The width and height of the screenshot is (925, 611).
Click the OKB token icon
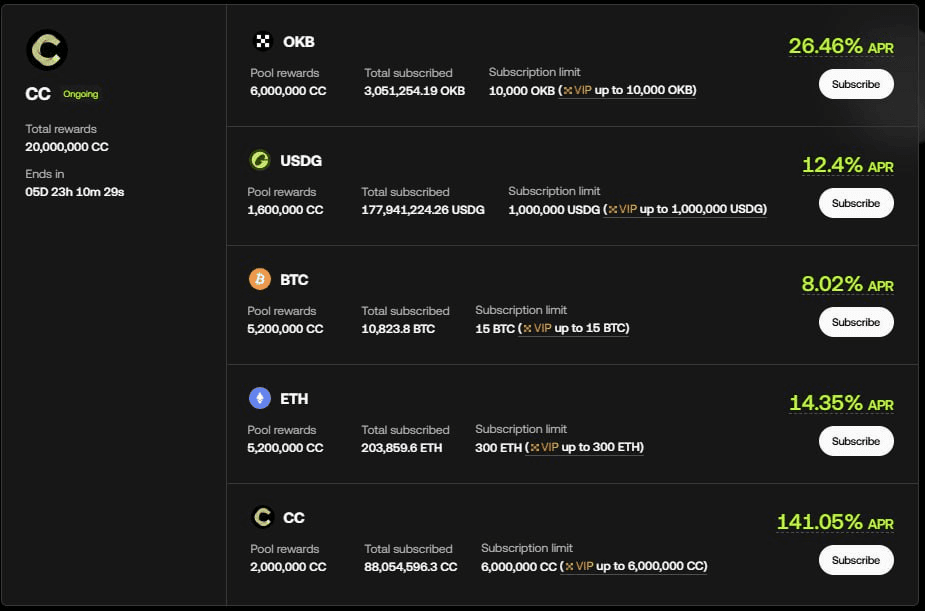[263, 42]
